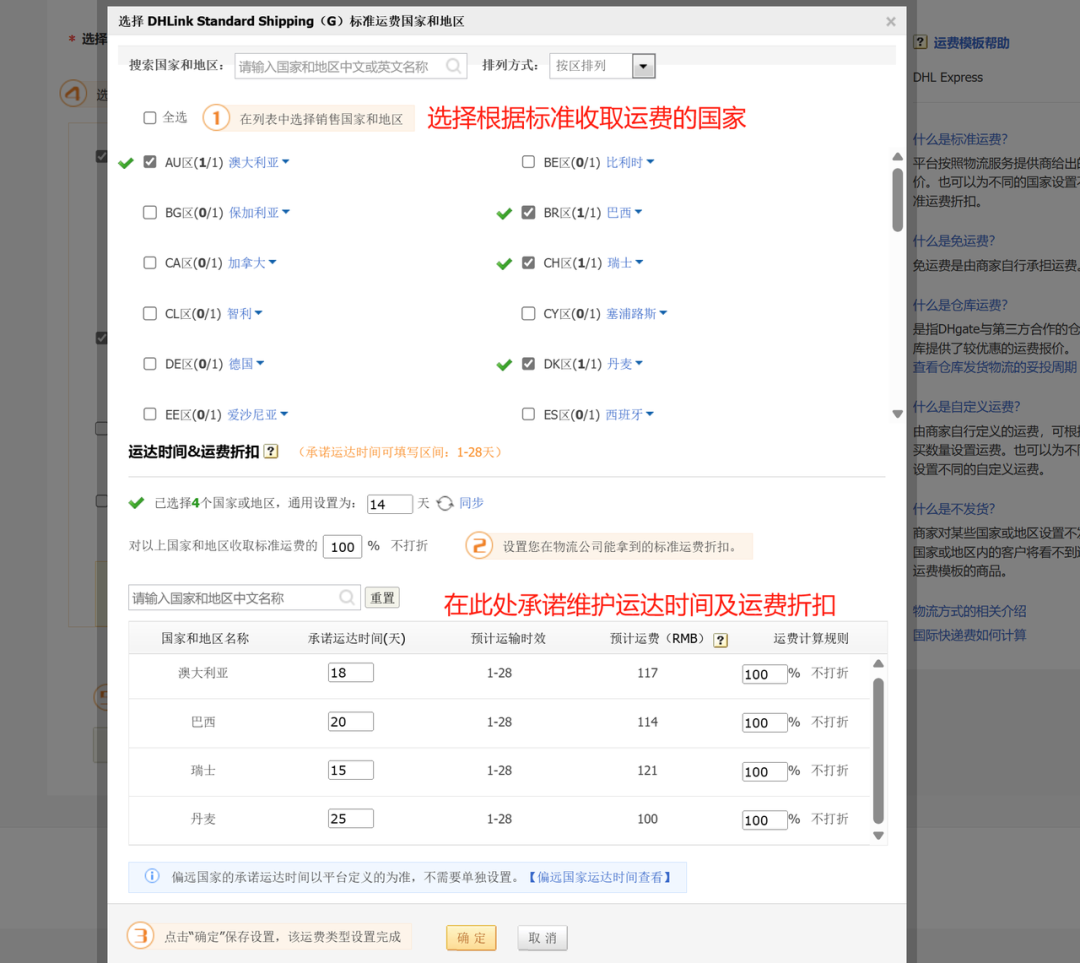Click the help icon beside 运费模板帮助 heading
Viewport: 1080px width, 963px height.
921,42
